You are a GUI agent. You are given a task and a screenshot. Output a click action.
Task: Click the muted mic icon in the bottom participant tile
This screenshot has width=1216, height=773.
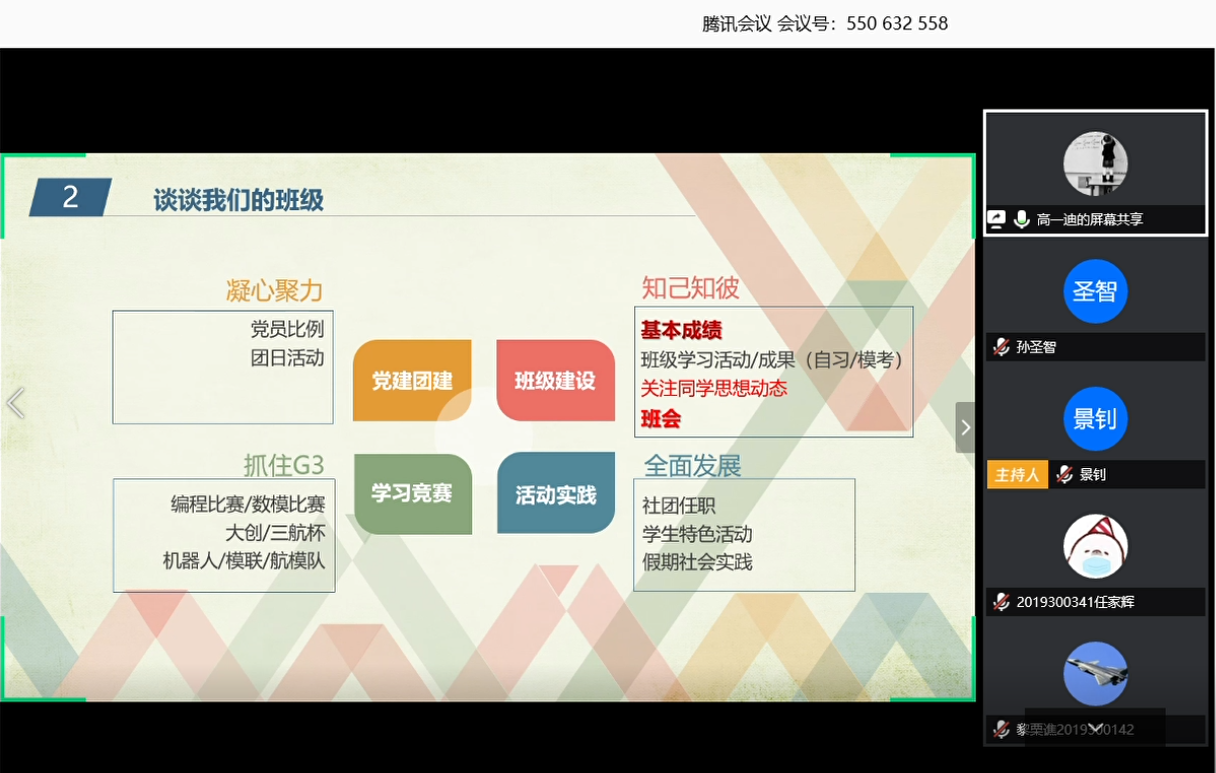[1000, 729]
